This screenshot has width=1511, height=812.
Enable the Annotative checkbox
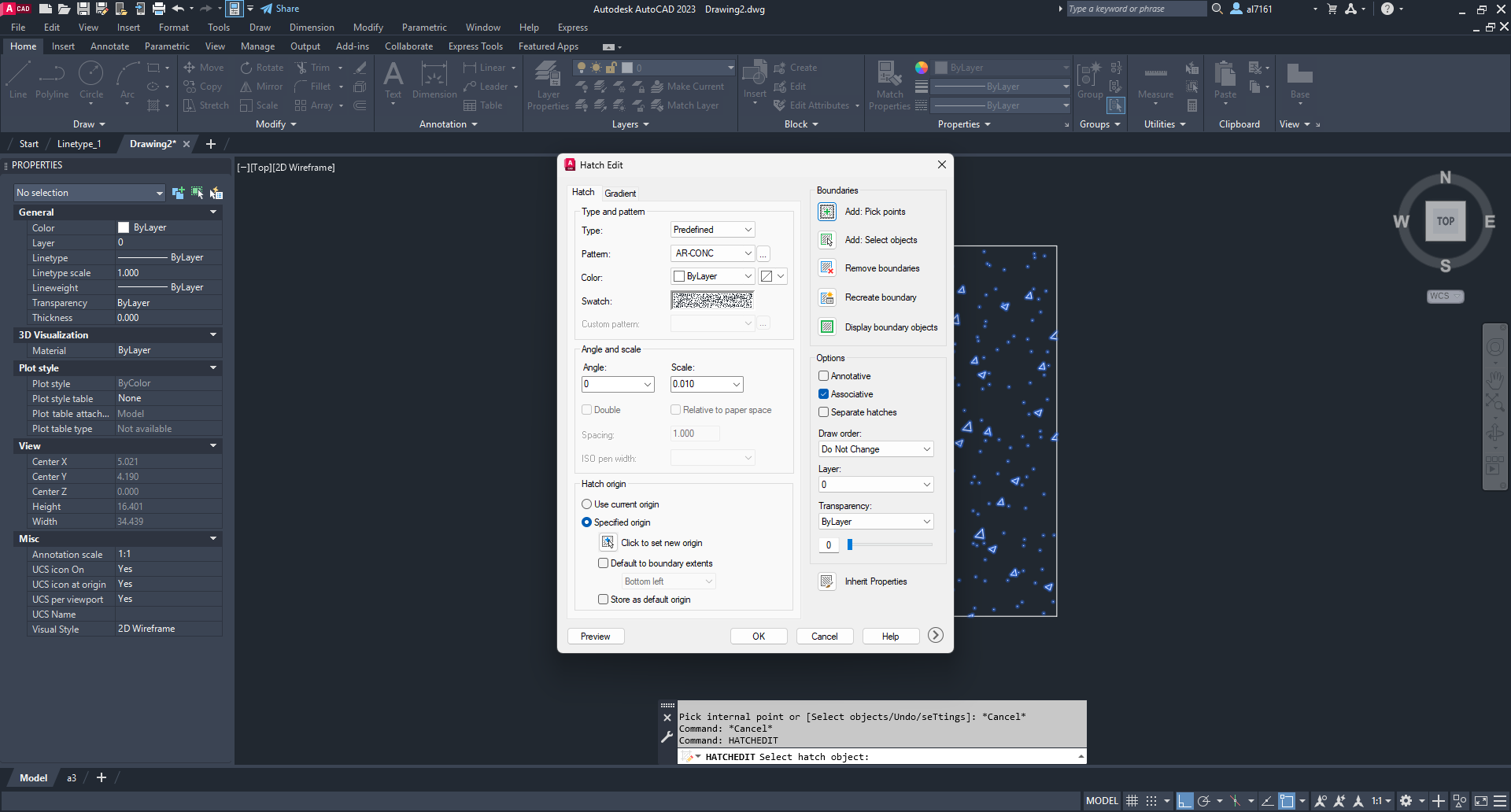click(824, 376)
